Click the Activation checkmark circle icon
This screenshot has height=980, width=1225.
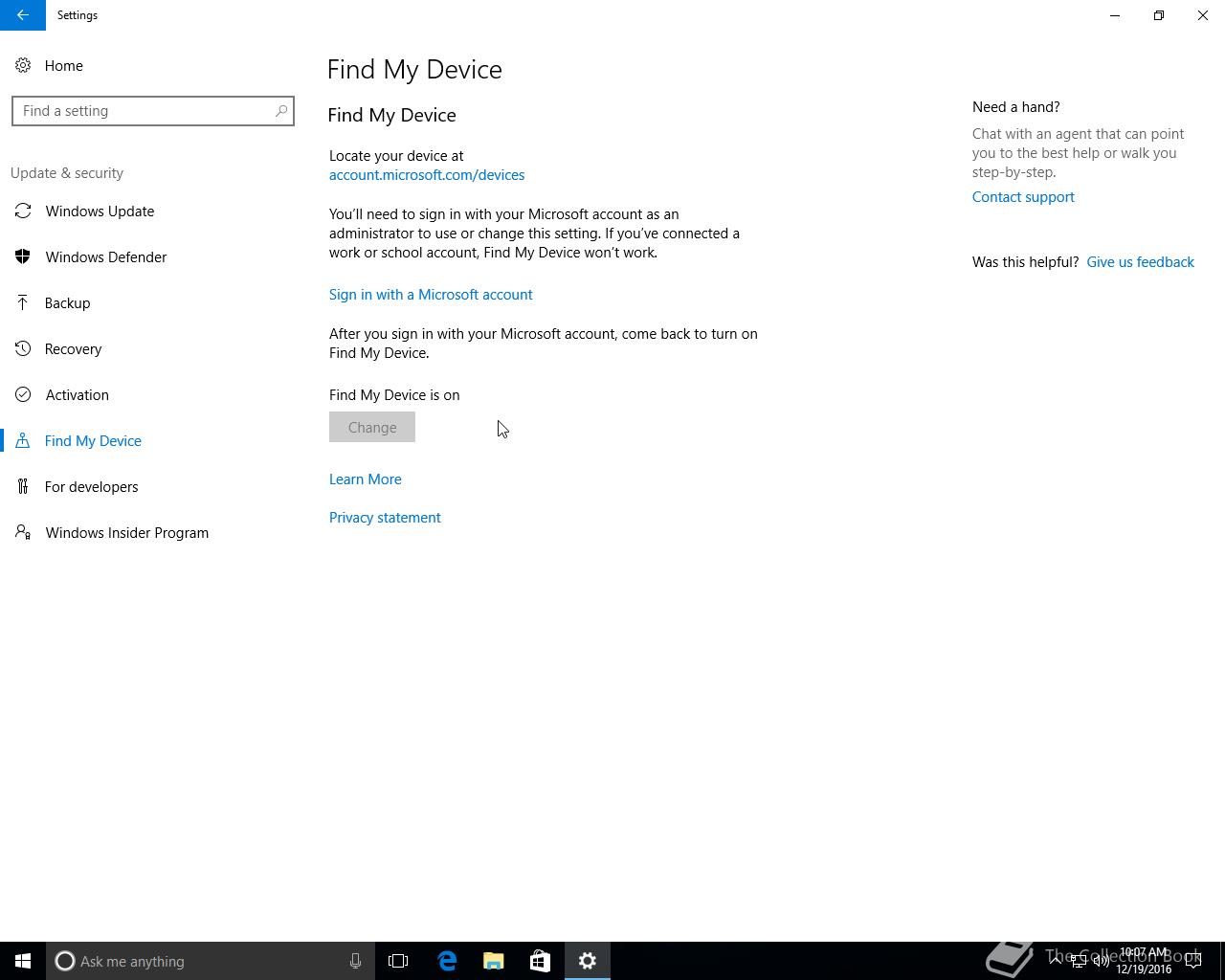[23, 394]
